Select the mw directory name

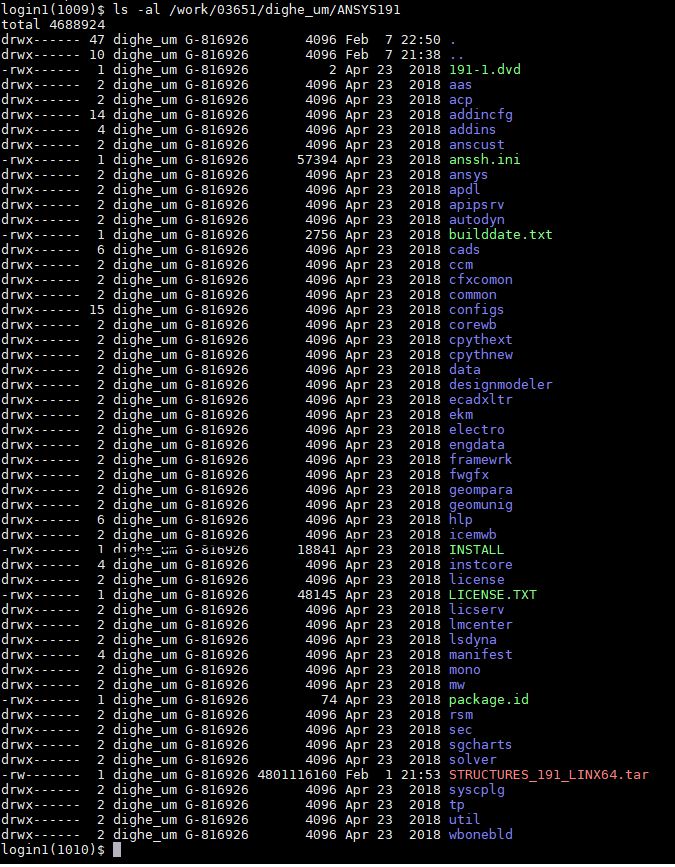(x=457, y=685)
